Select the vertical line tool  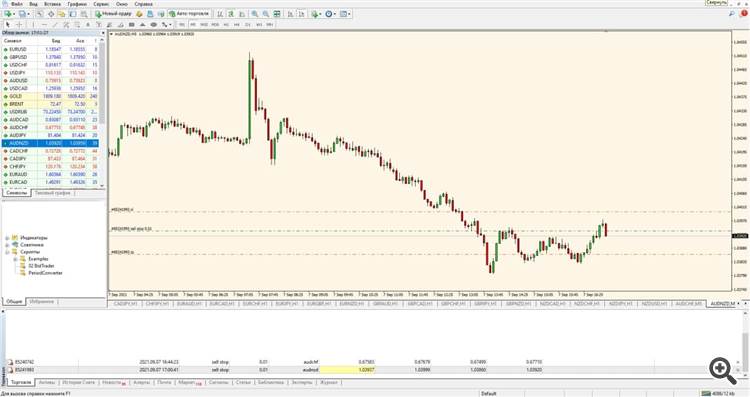[x=33, y=24]
